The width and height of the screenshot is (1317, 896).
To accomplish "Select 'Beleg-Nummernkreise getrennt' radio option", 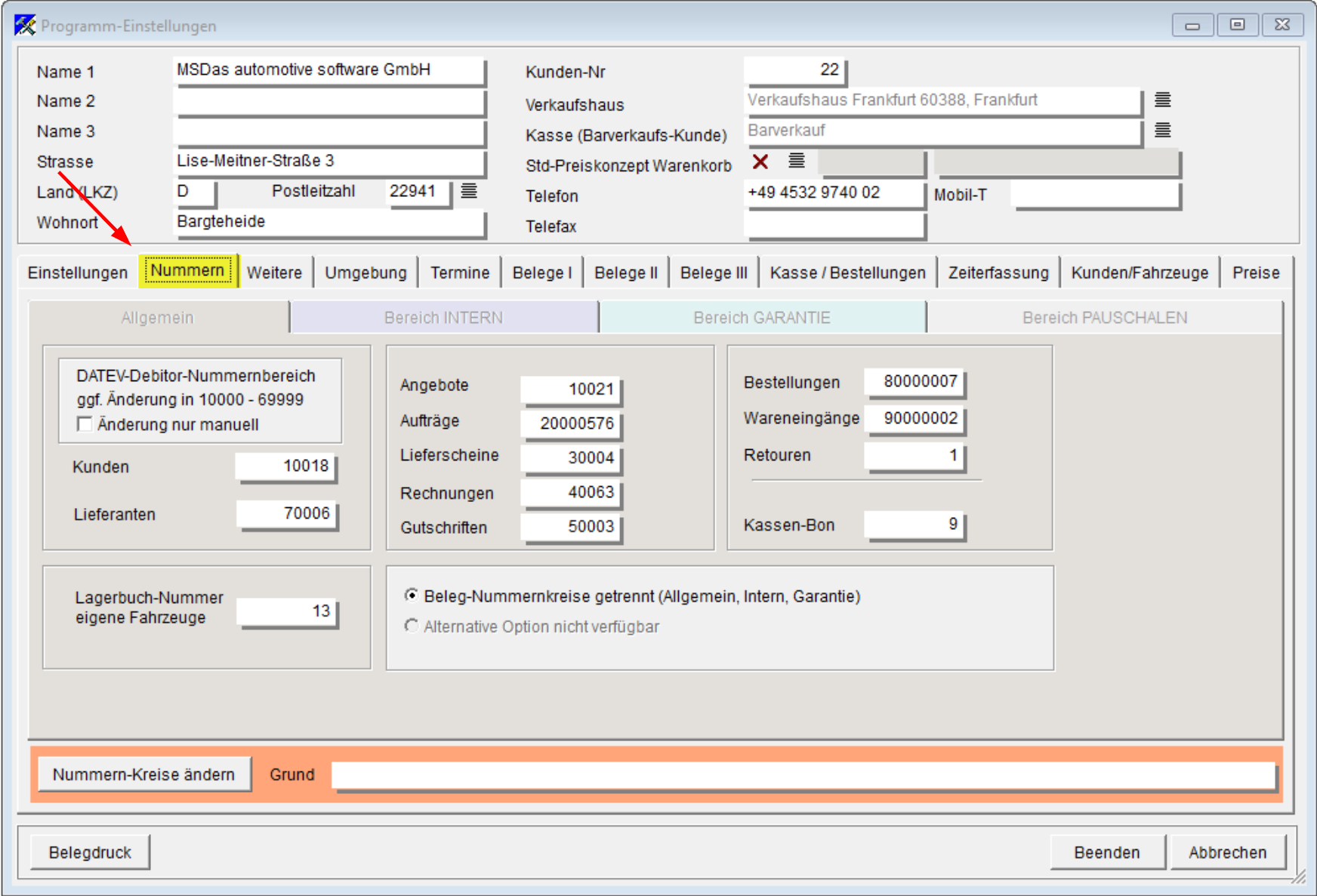I will [412, 596].
